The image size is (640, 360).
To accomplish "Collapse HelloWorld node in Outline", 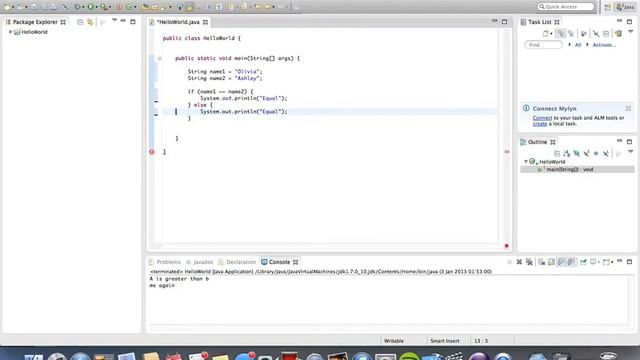I will (x=526, y=162).
